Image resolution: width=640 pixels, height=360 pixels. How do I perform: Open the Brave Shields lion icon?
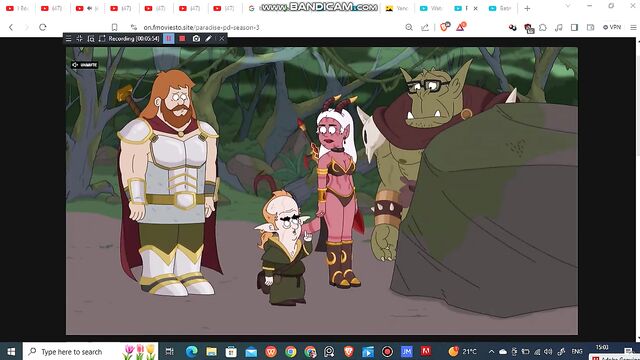444,27
